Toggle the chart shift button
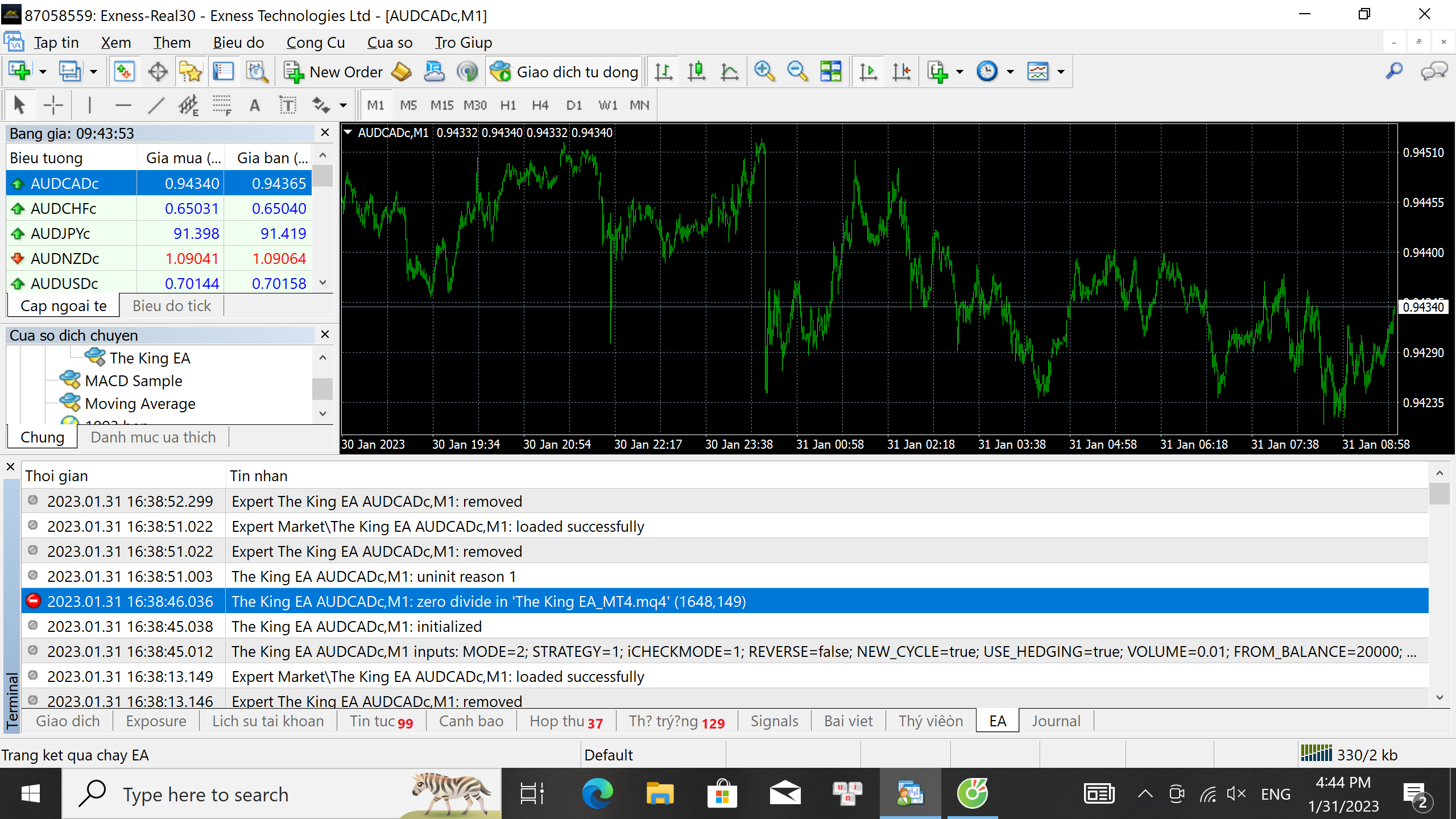 pos(901,72)
